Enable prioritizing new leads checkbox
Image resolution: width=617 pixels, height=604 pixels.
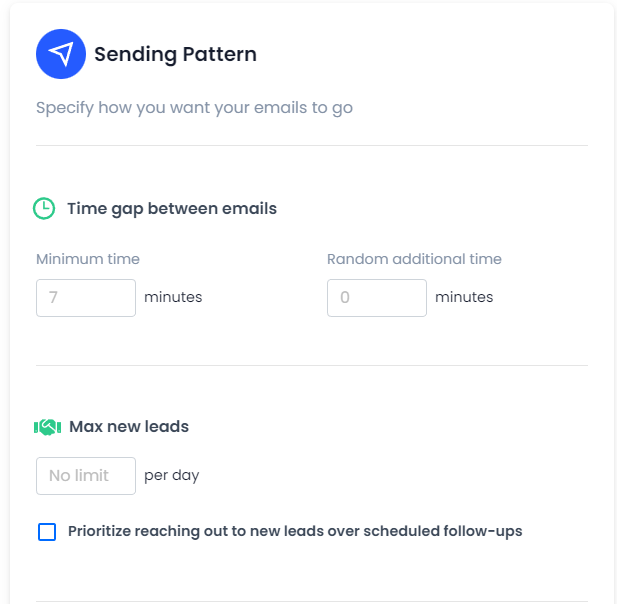point(47,532)
